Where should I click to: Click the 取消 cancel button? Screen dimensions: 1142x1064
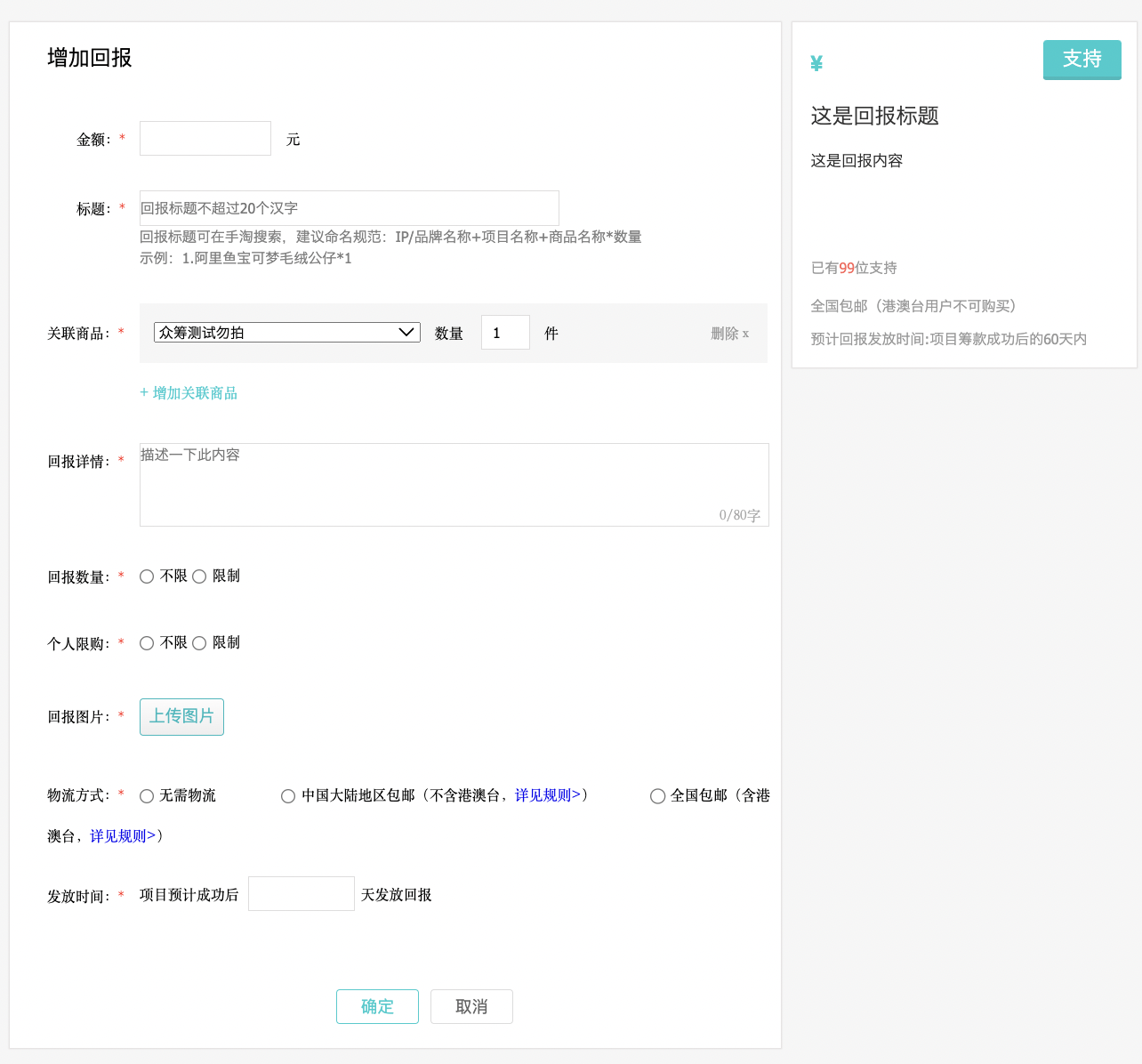[471, 1006]
